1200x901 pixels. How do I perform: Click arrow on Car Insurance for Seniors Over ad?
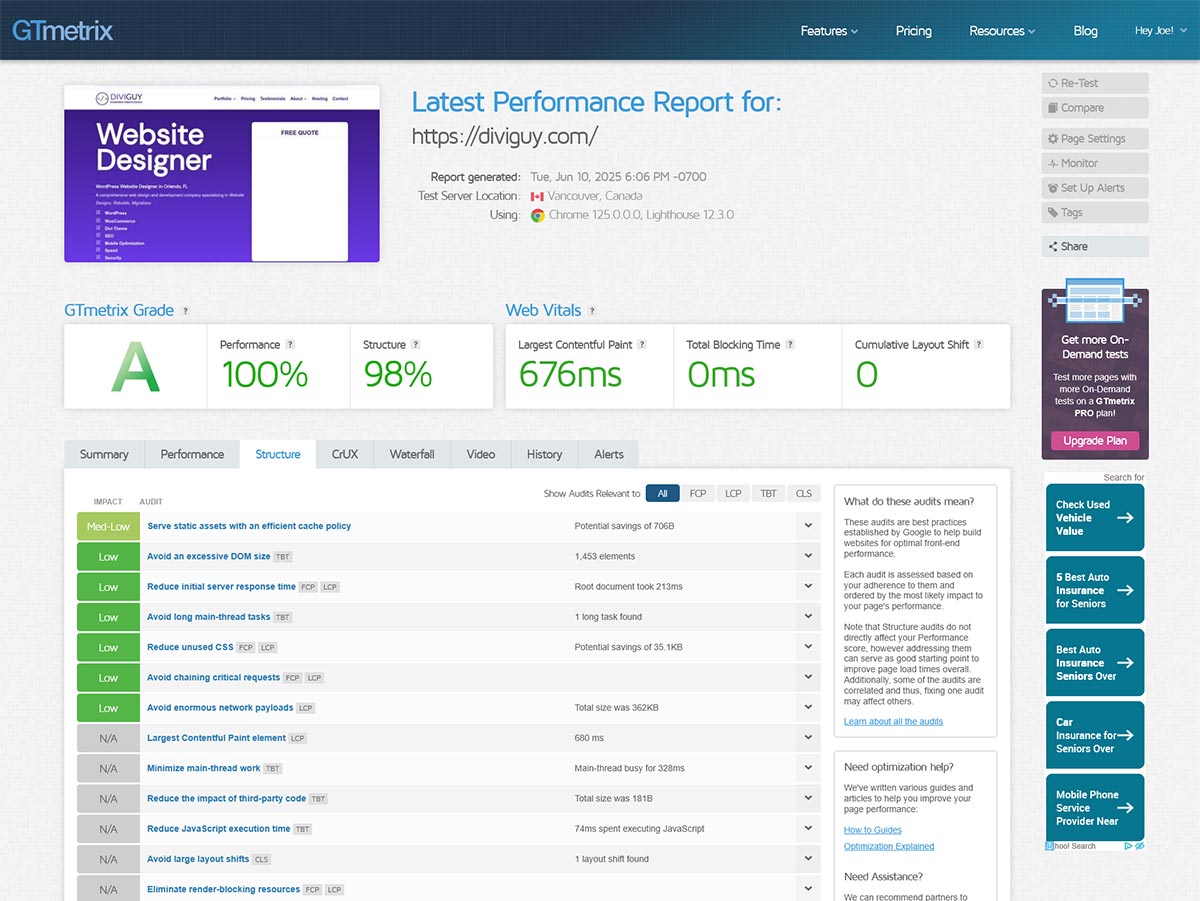[1125, 735]
